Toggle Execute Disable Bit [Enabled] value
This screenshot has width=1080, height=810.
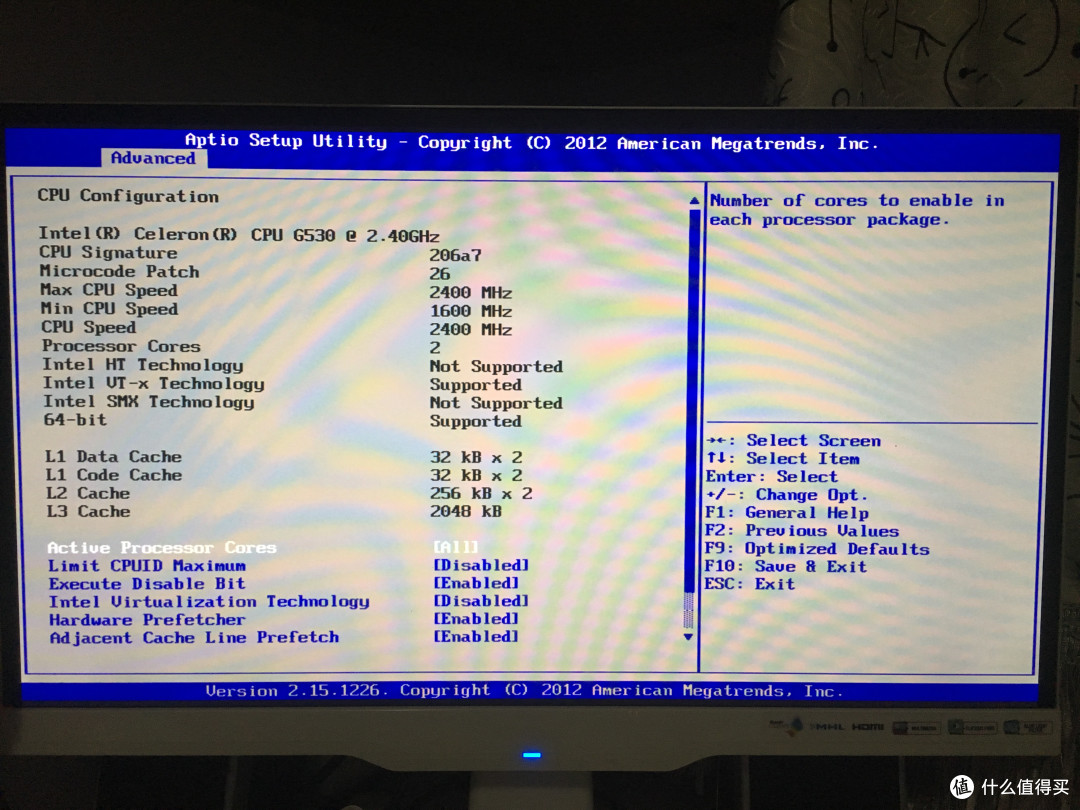click(x=476, y=583)
